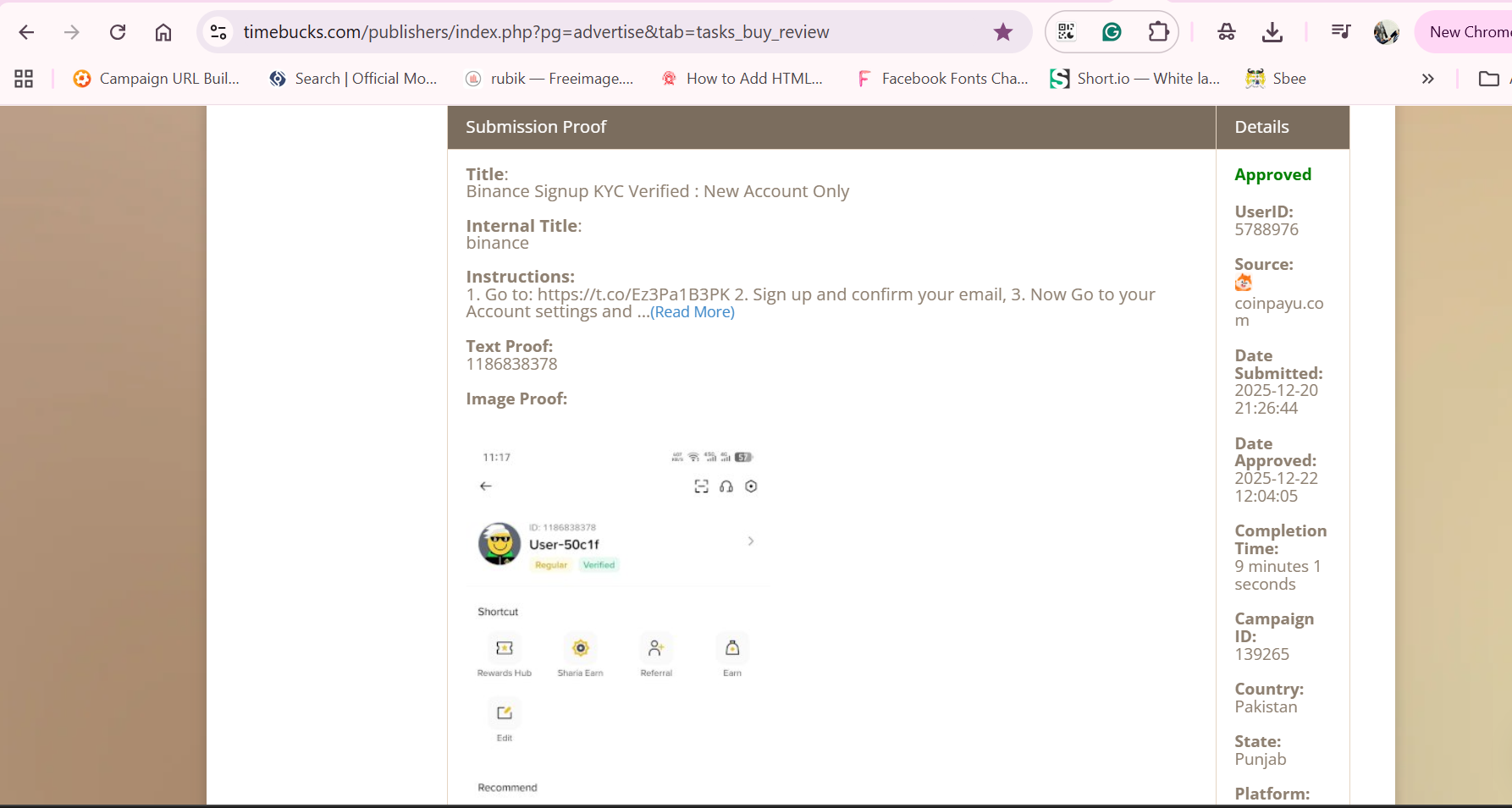
Task: Click the Rewards Hub icon in image proof
Action: pyautogui.click(x=505, y=648)
